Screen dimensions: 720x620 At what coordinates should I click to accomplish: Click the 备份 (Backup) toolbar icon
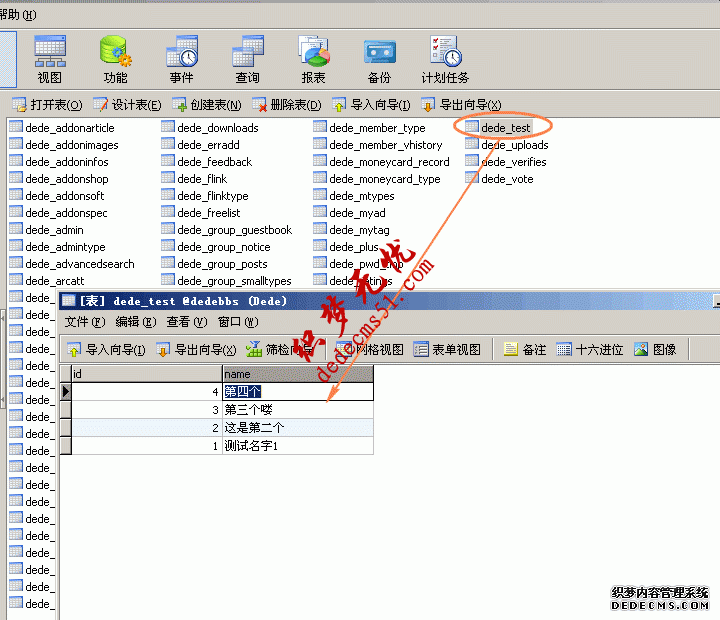379,58
